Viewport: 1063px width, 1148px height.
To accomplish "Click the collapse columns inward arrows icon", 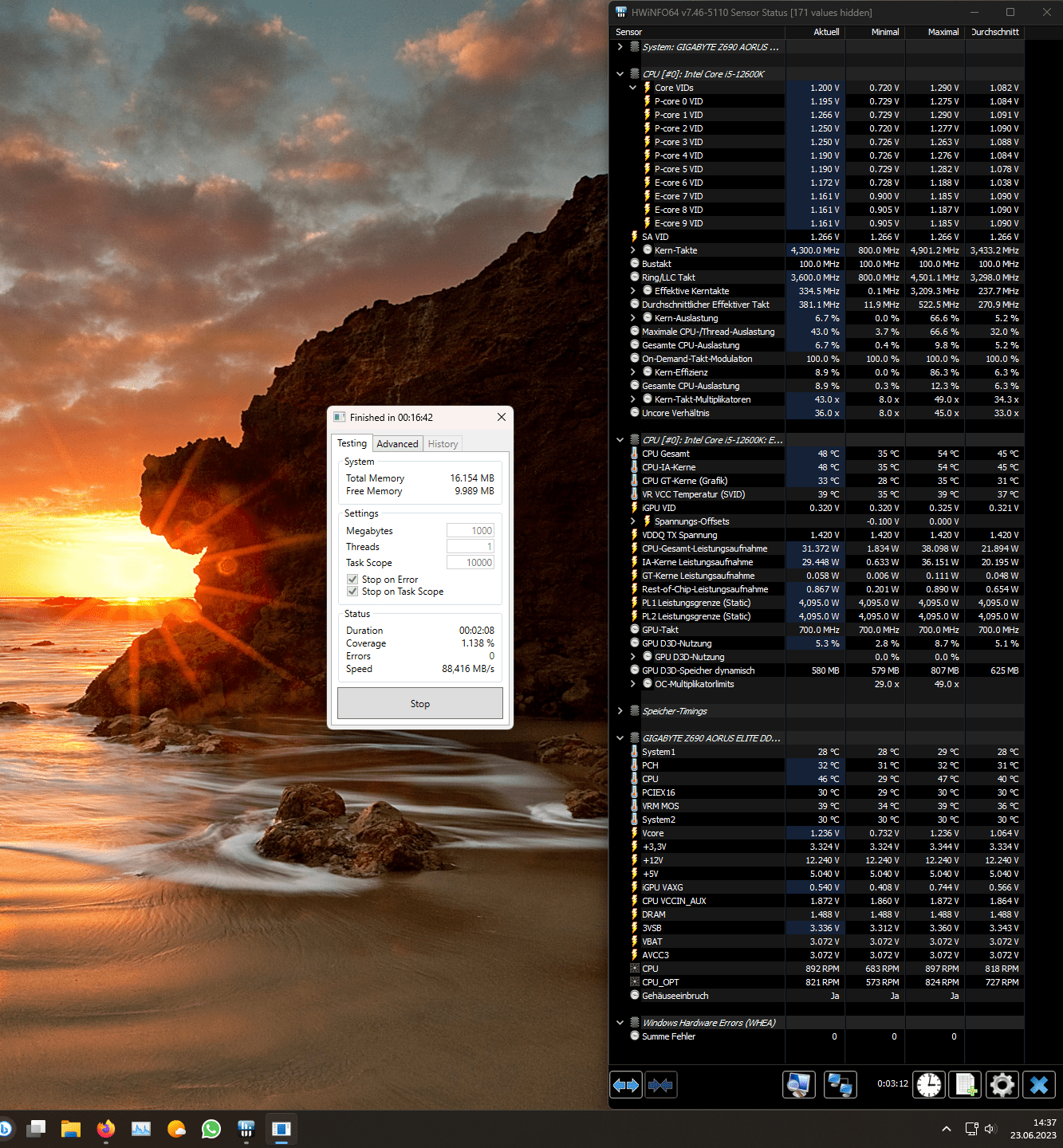I will click(x=660, y=1085).
